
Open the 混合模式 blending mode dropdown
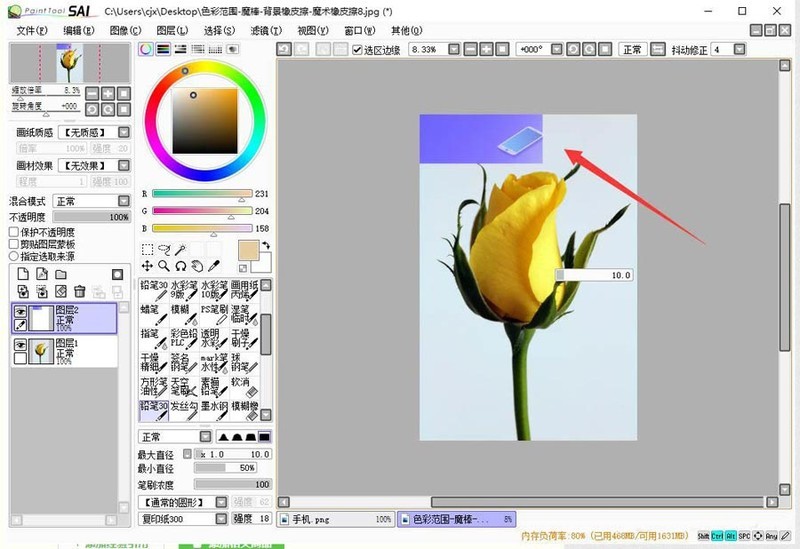(123, 201)
